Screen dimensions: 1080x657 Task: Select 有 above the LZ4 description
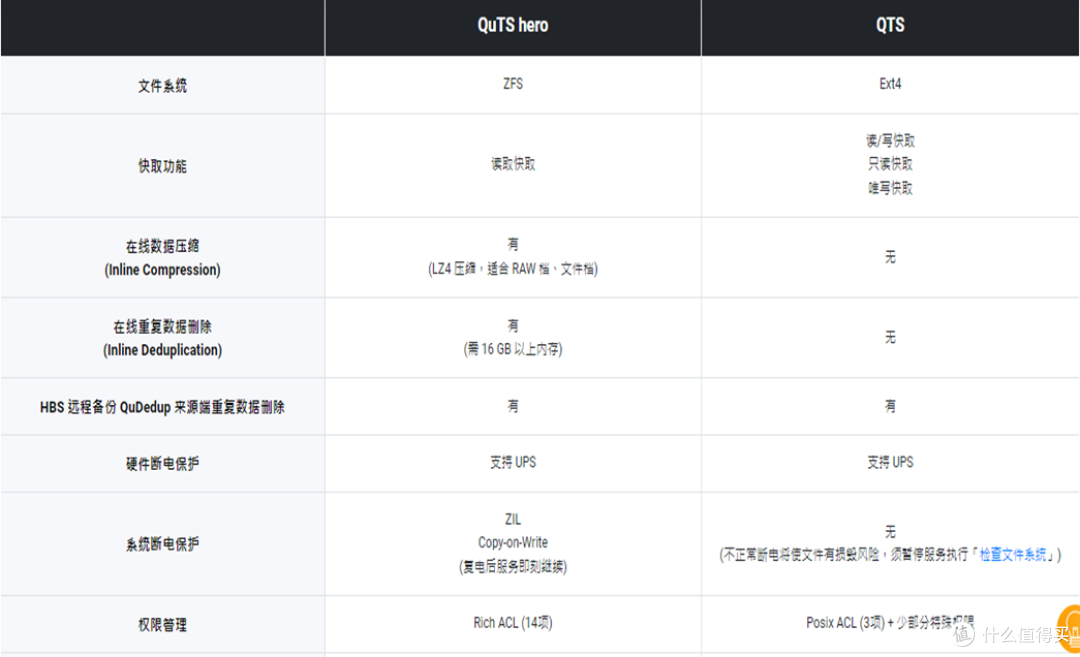(512, 244)
